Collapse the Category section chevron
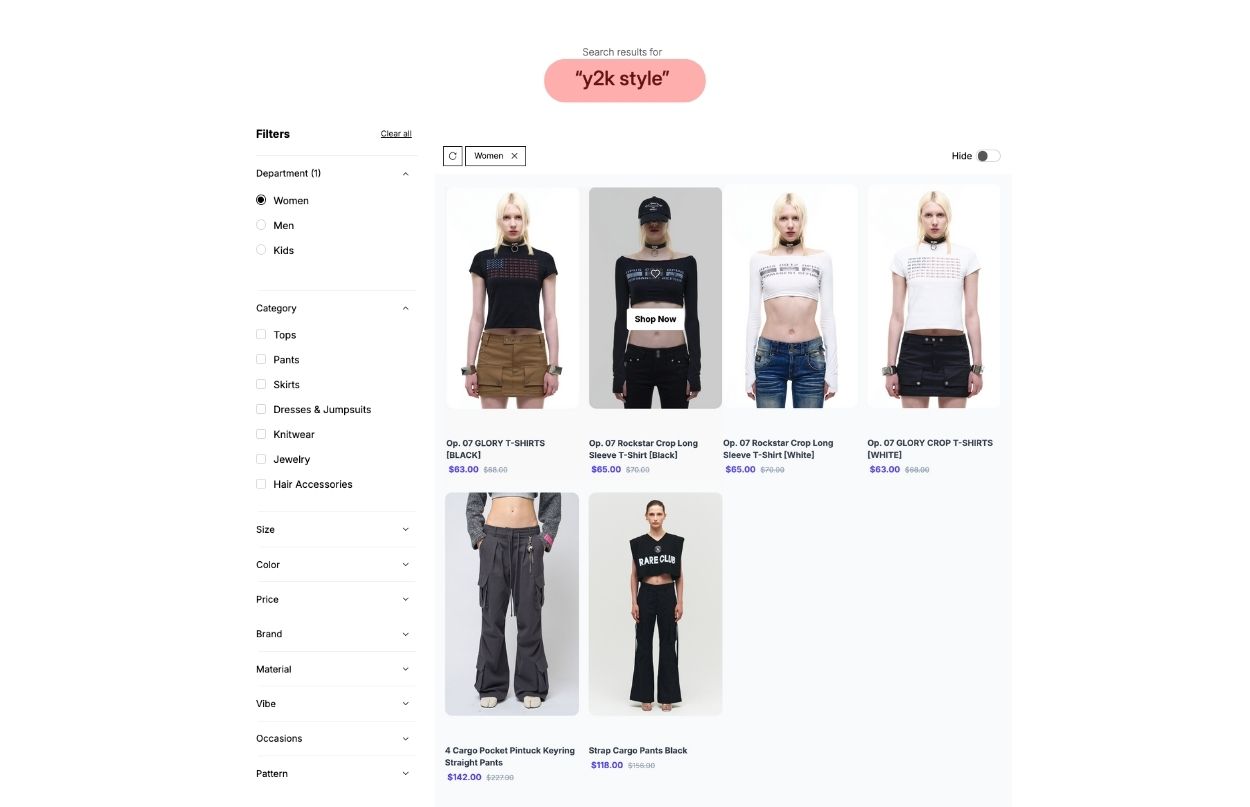Image resolution: width=1250 pixels, height=807 pixels. pos(405,308)
